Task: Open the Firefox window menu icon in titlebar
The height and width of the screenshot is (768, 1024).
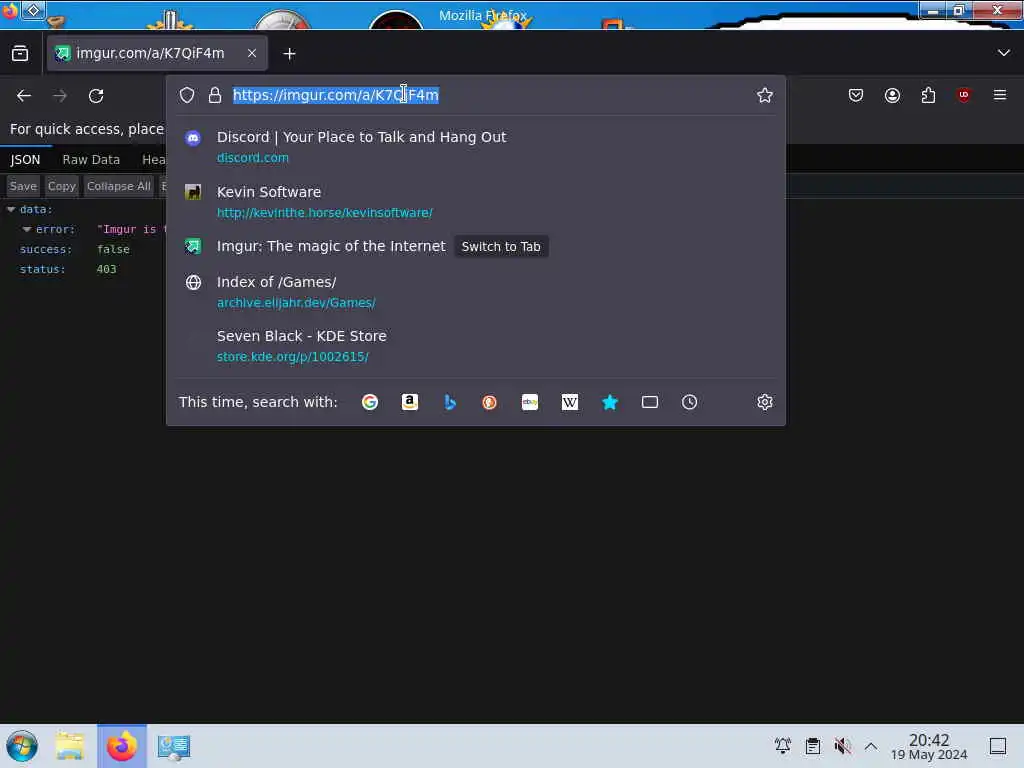Action: point(10,11)
